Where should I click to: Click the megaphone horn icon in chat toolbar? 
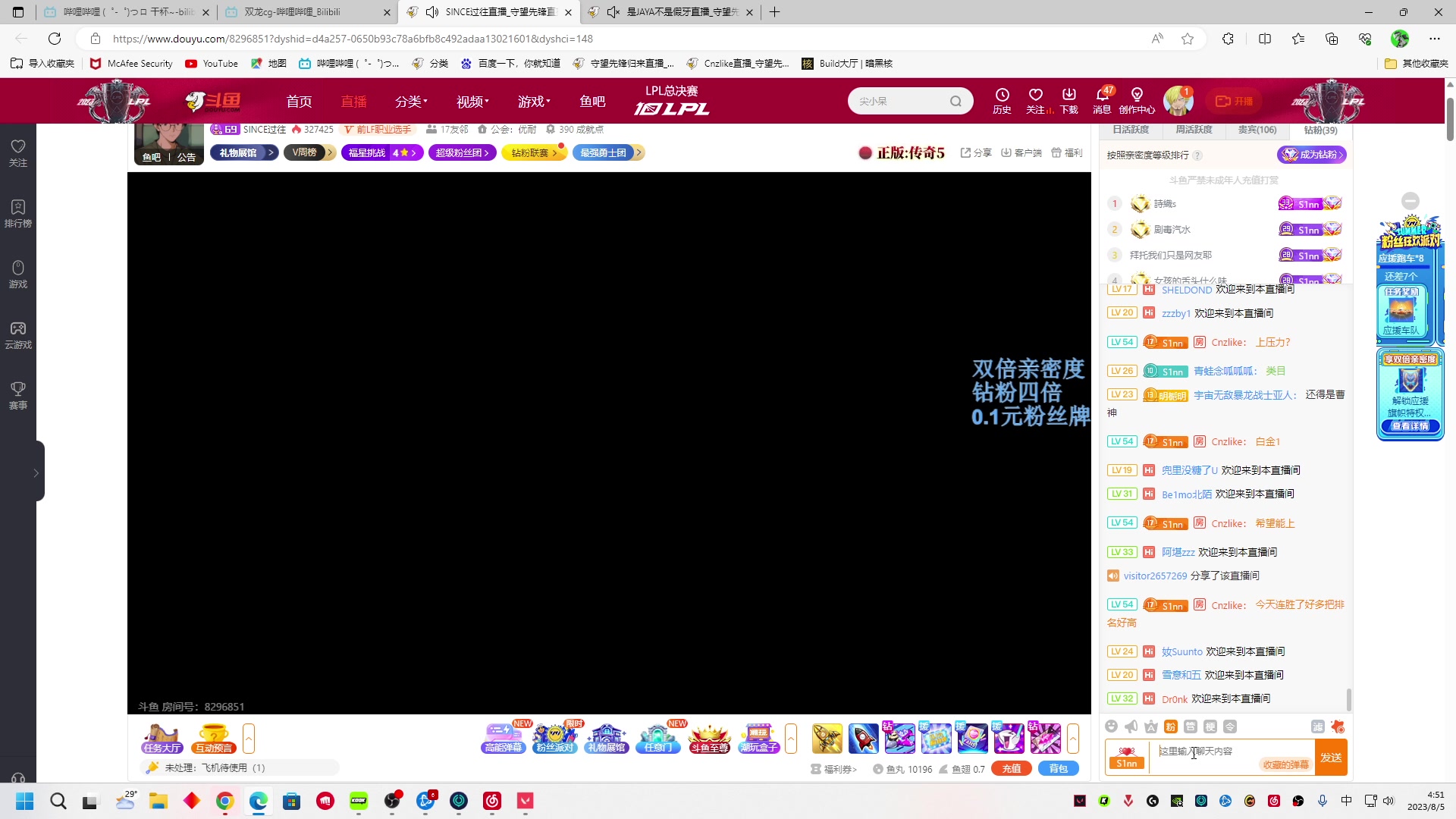tap(1131, 726)
